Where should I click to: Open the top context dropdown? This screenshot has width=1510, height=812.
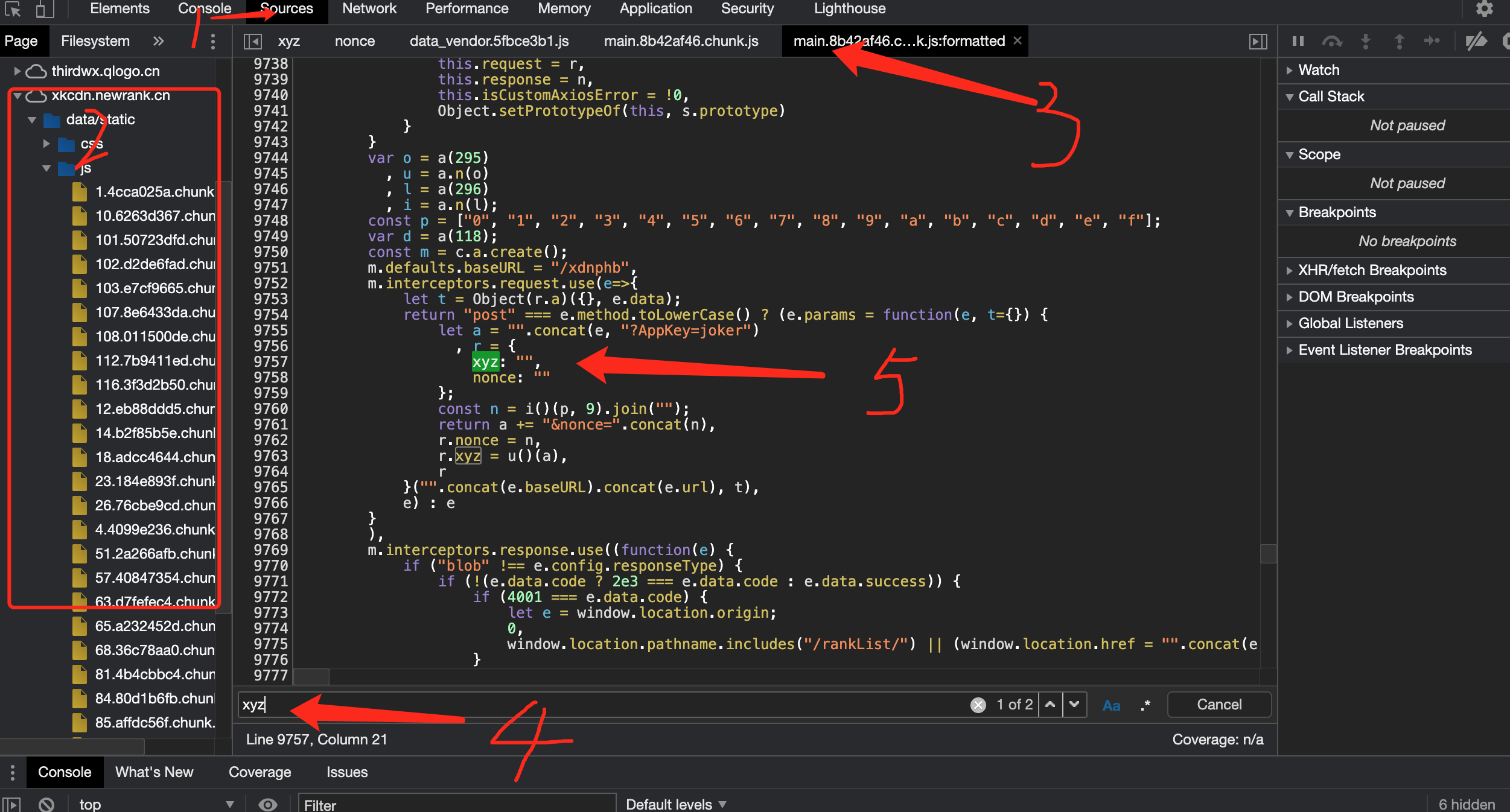click(x=156, y=805)
